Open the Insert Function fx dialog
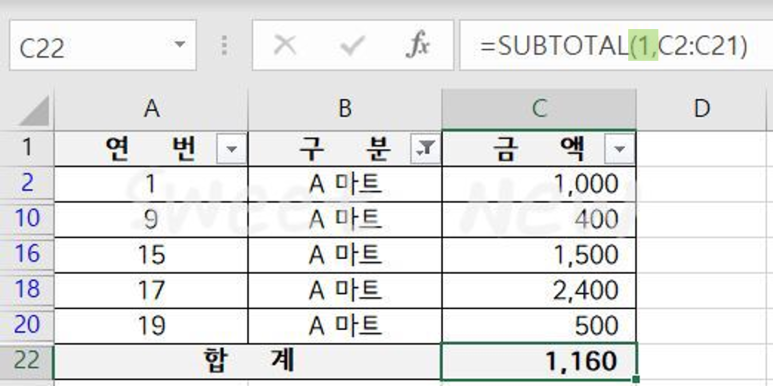 418,46
